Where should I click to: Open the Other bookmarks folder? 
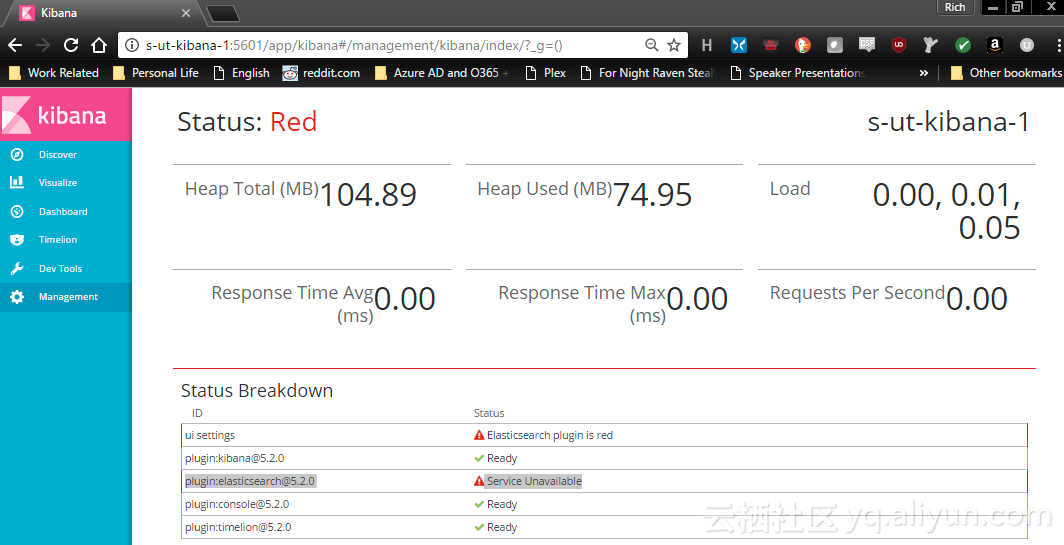1006,73
